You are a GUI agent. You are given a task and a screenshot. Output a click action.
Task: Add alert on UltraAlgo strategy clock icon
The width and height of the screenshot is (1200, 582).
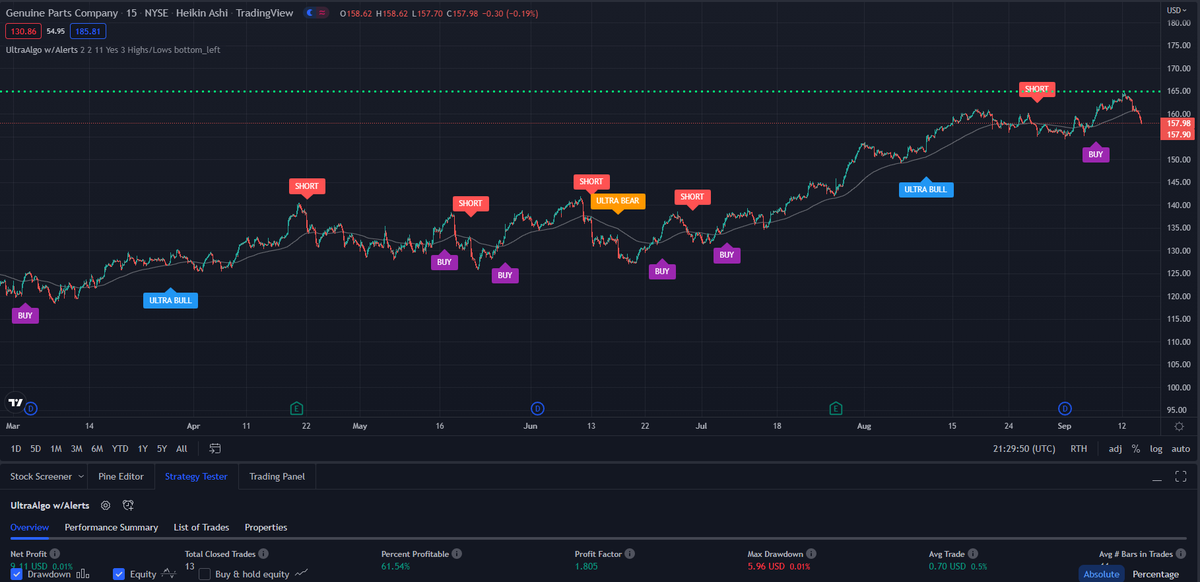click(x=128, y=506)
